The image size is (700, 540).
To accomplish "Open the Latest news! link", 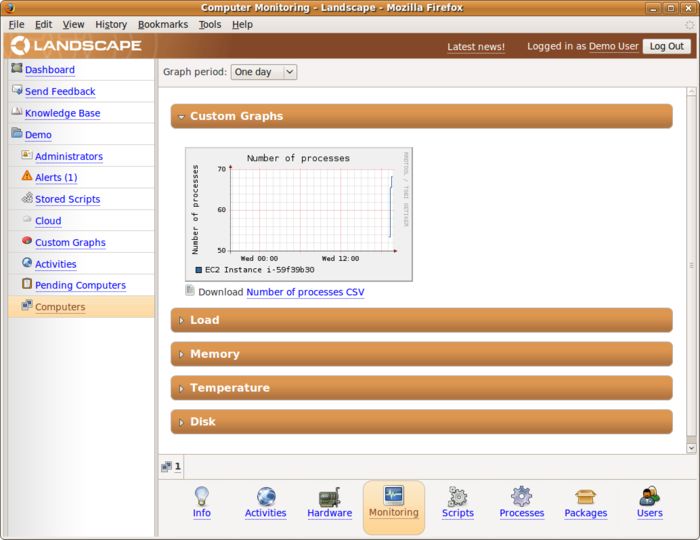I will click(476, 47).
